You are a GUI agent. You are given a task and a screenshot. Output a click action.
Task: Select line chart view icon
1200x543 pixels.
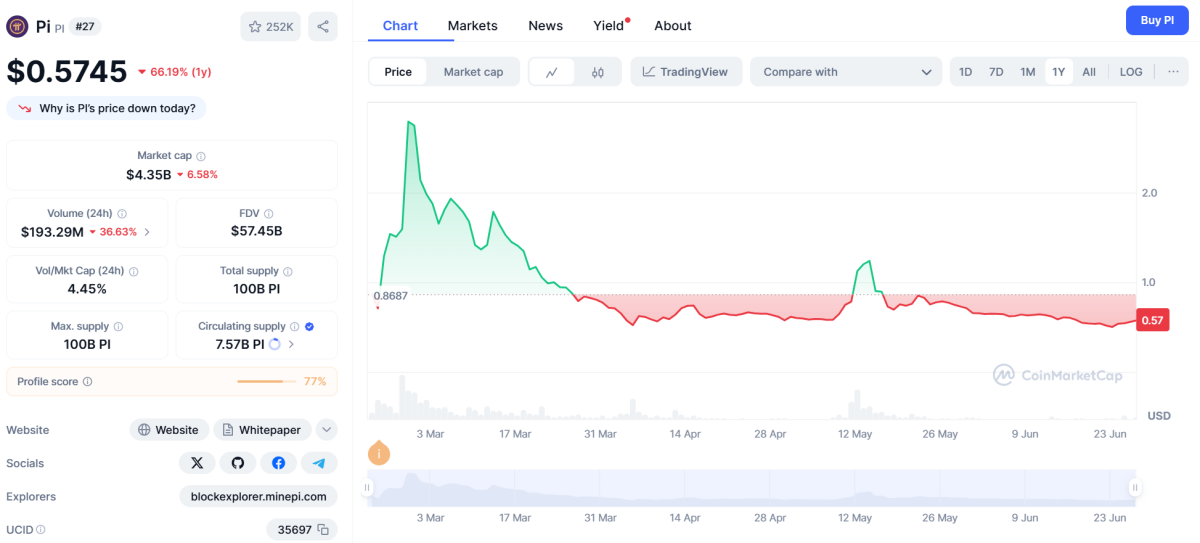(x=551, y=72)
